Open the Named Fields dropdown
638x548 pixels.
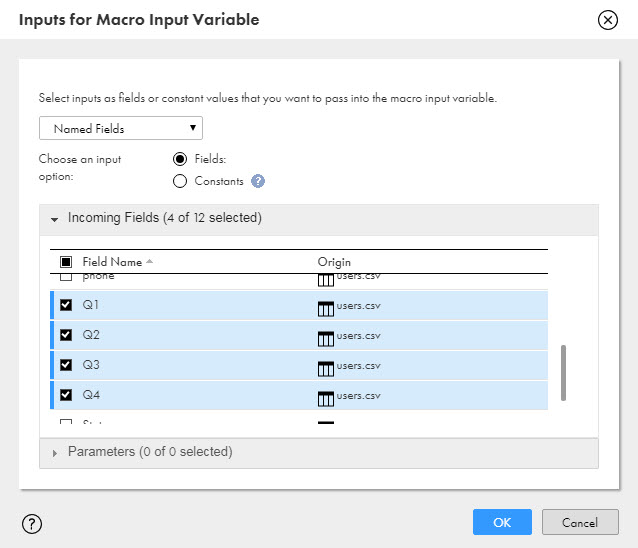coord(121,128)
